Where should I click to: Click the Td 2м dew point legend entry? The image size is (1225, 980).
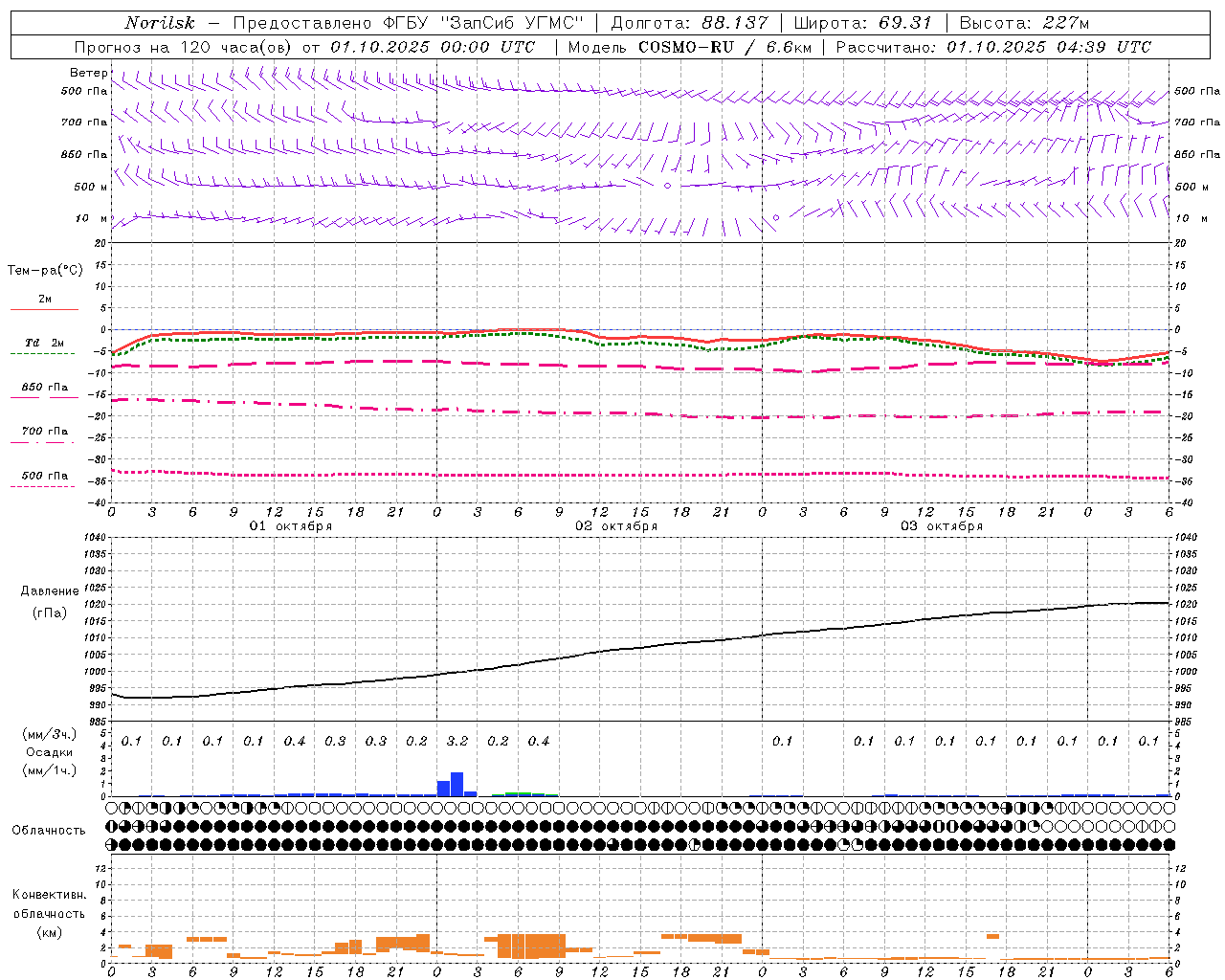44,343
